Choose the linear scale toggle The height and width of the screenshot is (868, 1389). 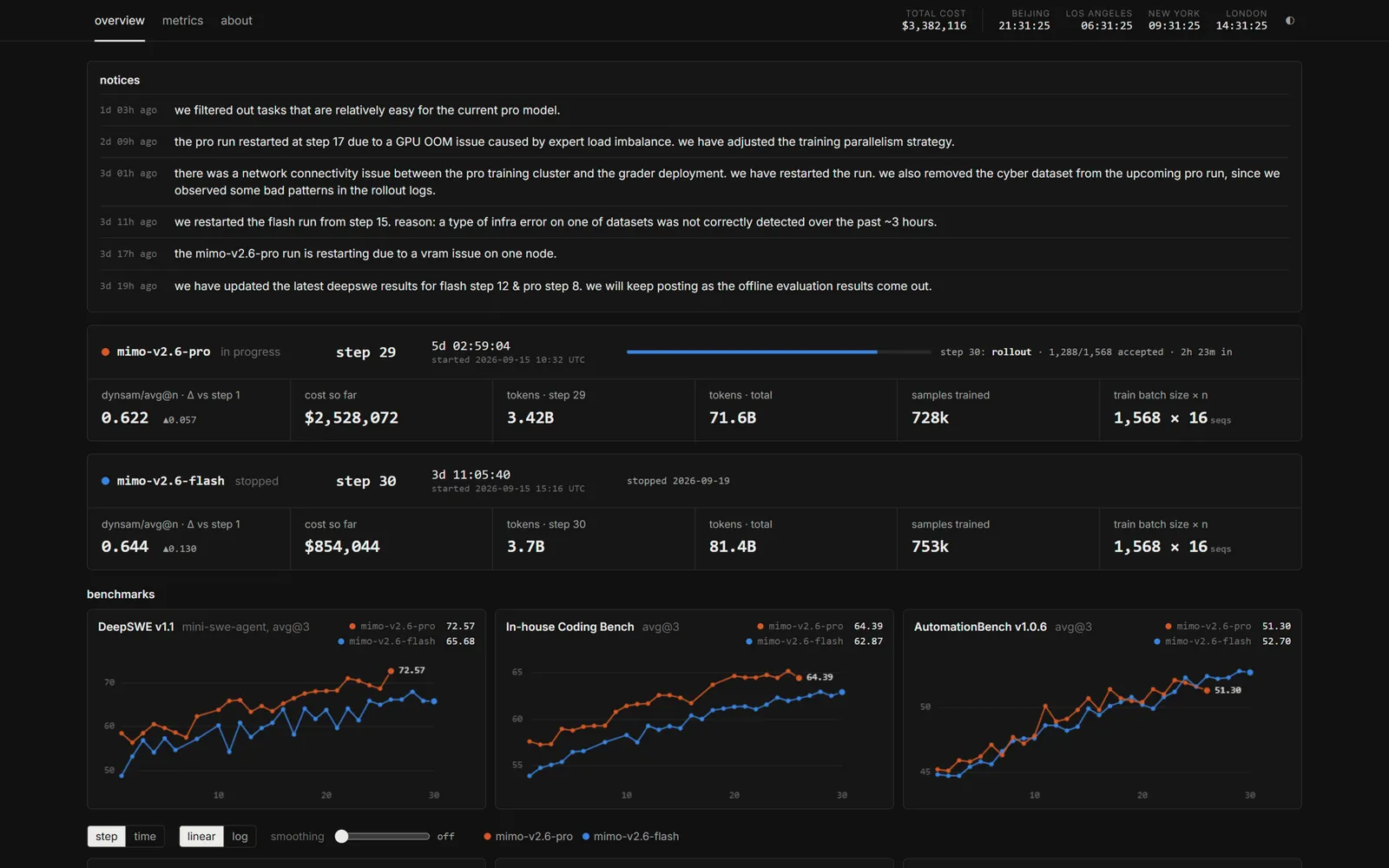pyautogui.click(x=201, y=836)
